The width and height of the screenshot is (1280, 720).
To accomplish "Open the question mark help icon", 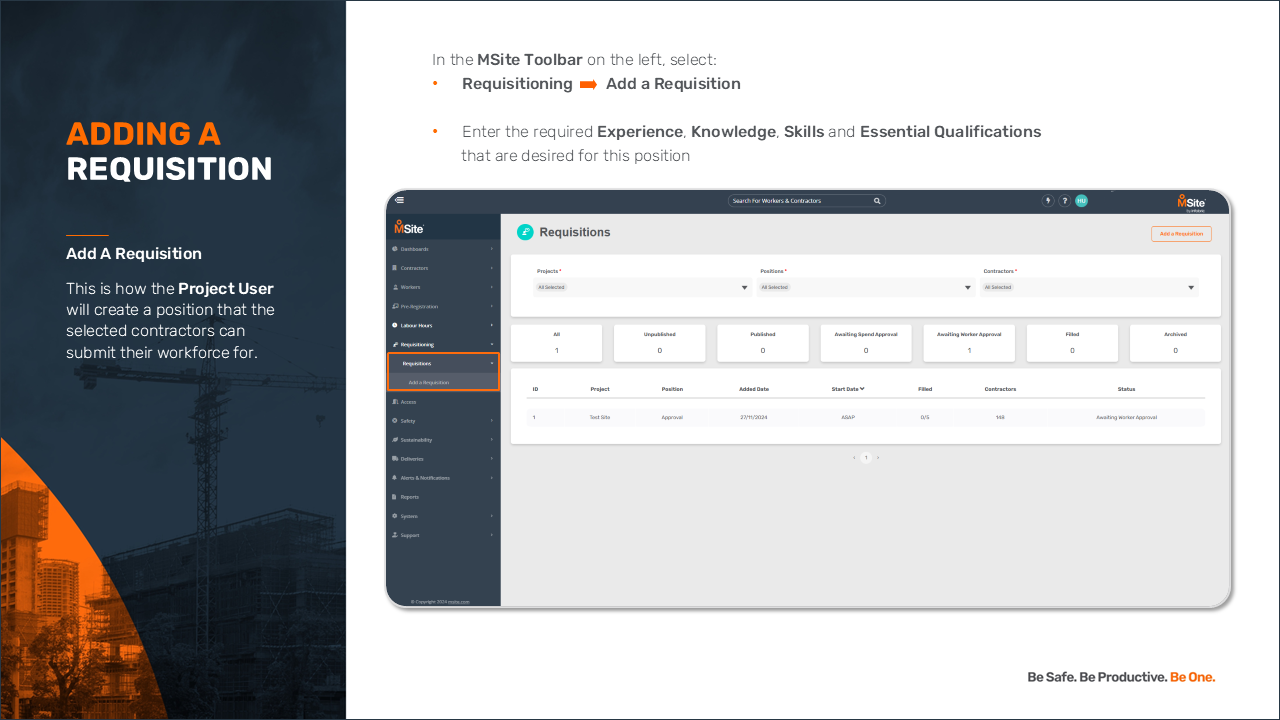I will (1064, 201).
